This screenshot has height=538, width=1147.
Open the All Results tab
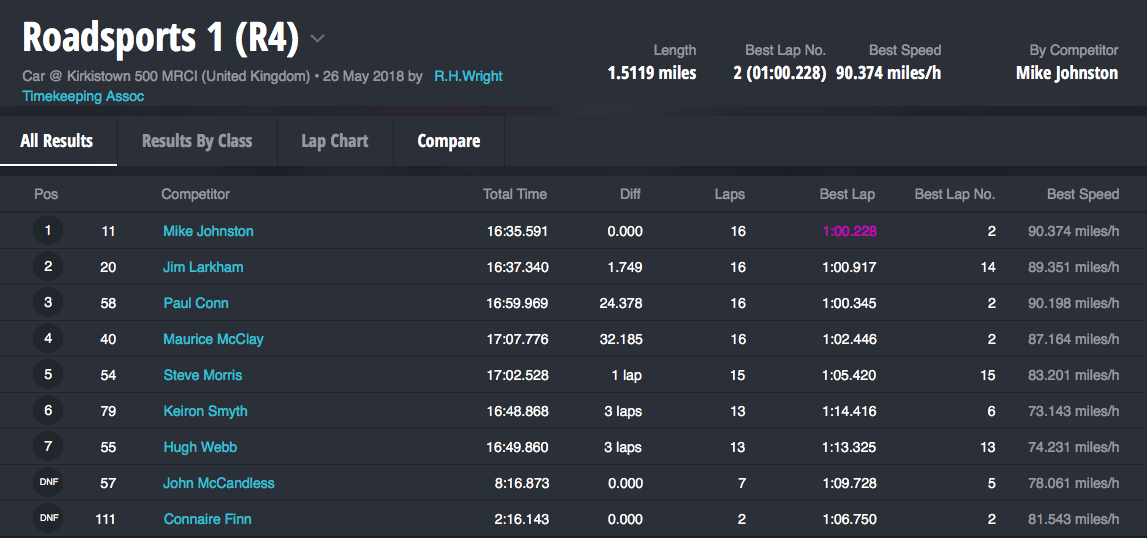tap(57, 141)
